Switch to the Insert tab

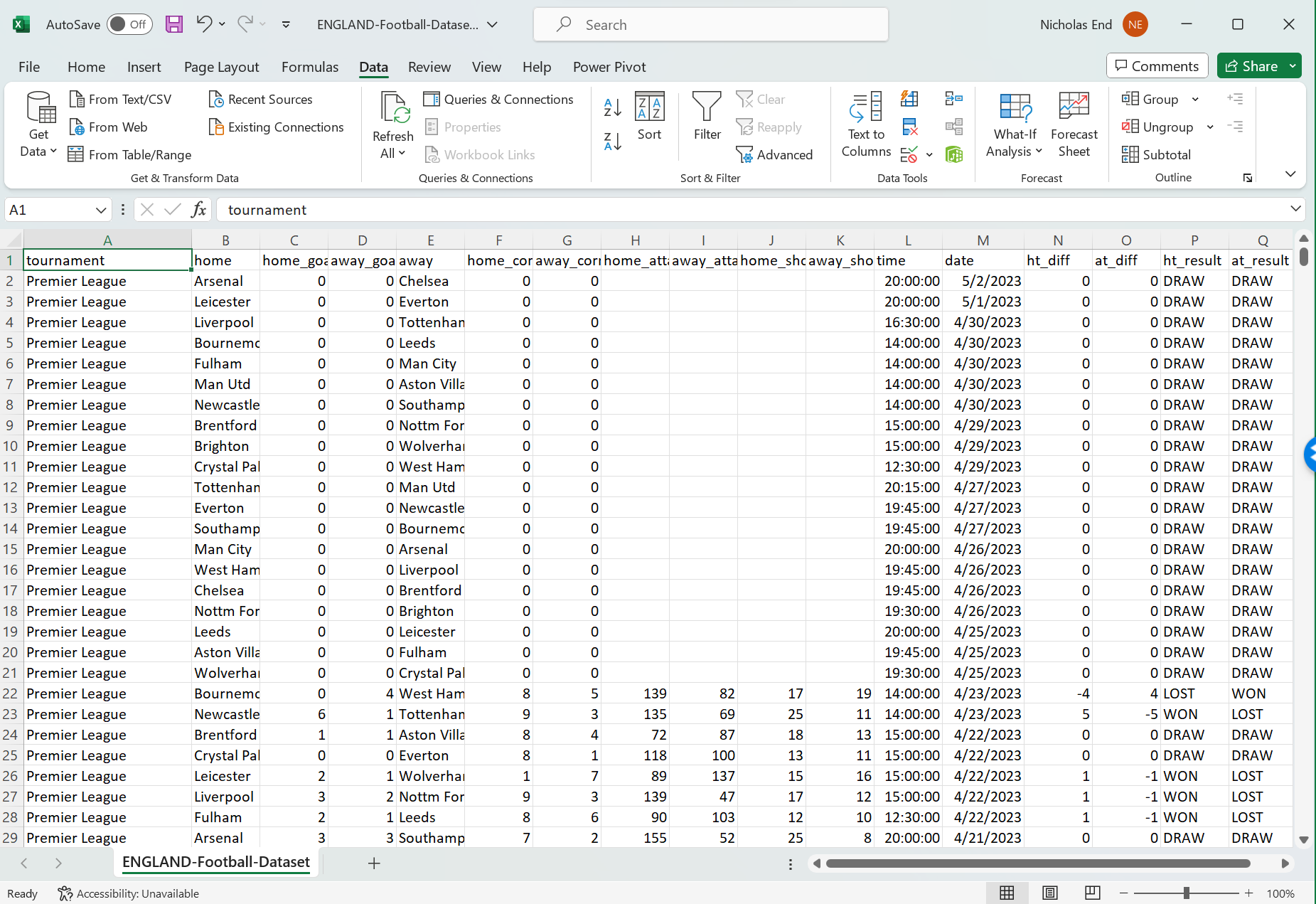pyautogui.click(x=144, y=67)
